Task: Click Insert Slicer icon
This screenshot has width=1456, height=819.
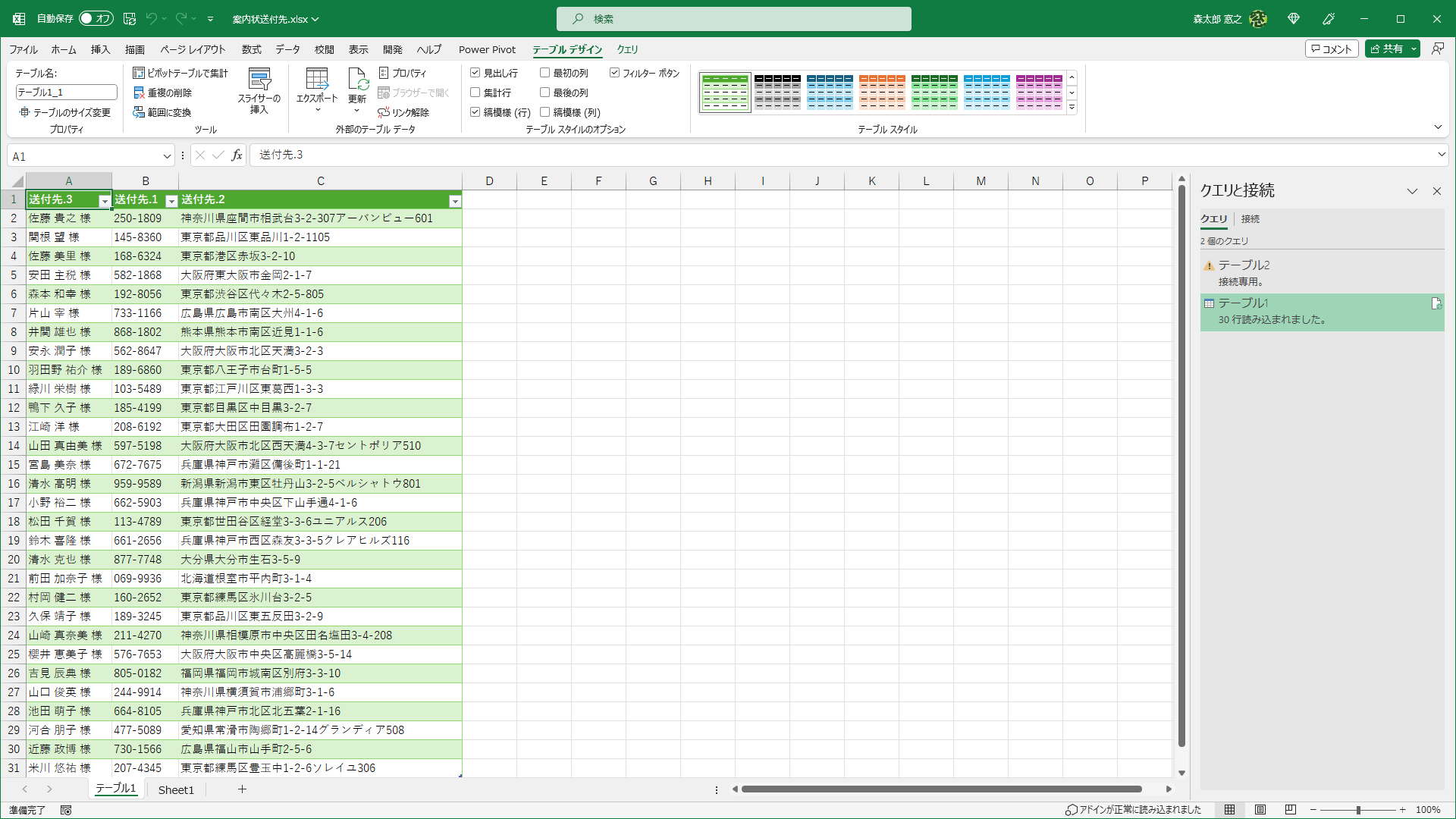Action: (x=259, y=80)
